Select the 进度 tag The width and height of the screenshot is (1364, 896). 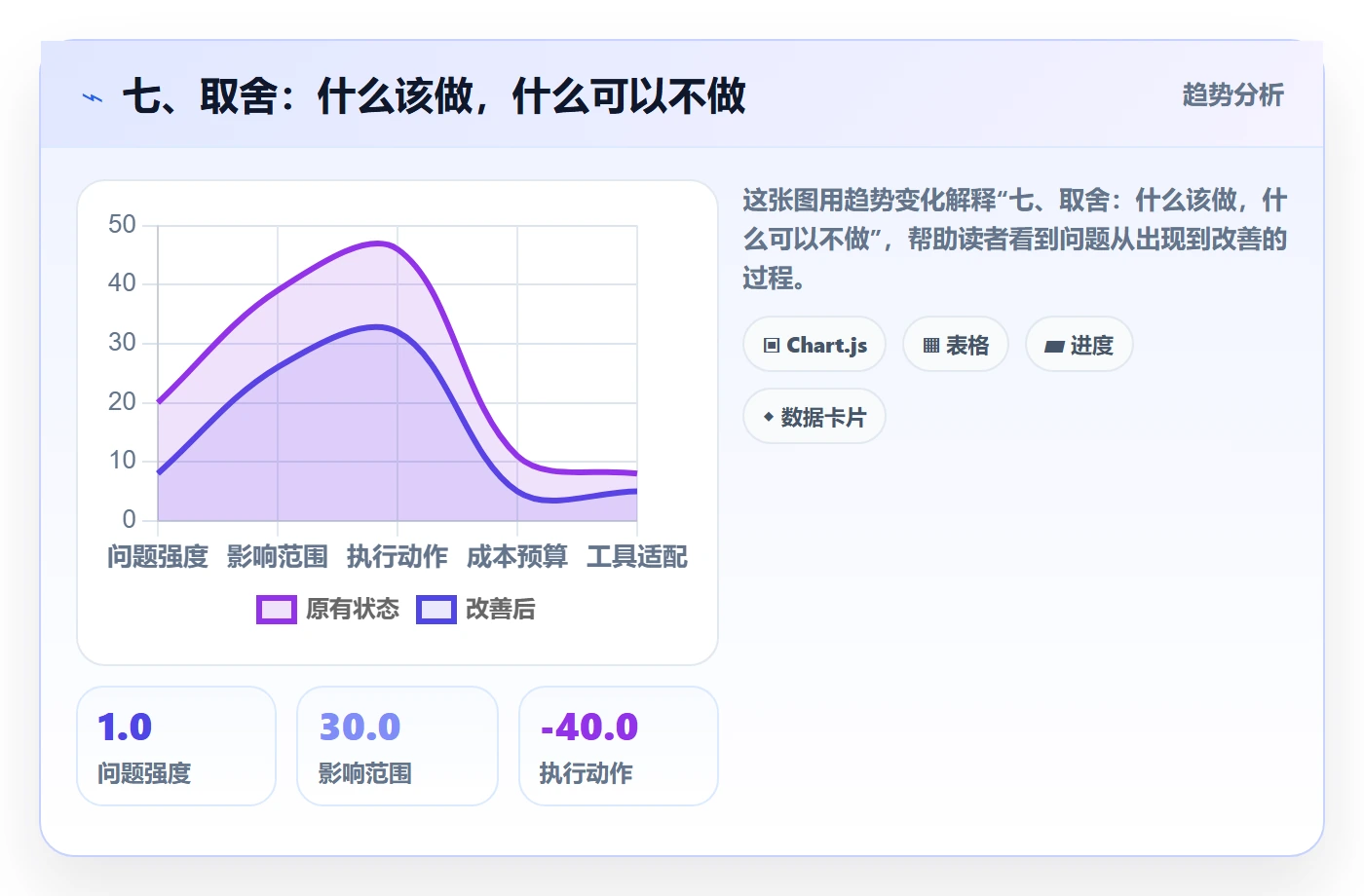point(1080,345)
